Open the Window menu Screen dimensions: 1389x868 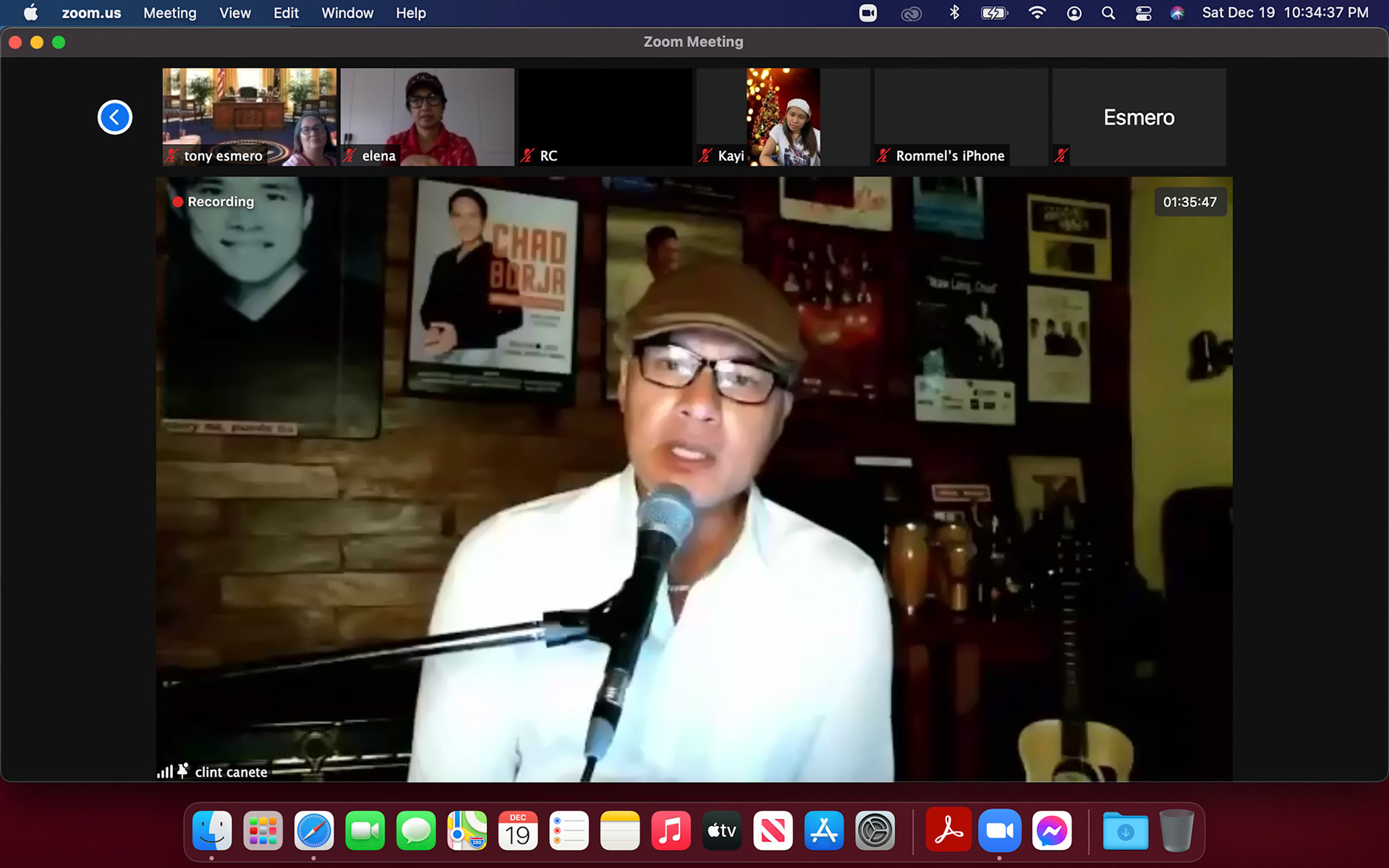tap(347, 13)
